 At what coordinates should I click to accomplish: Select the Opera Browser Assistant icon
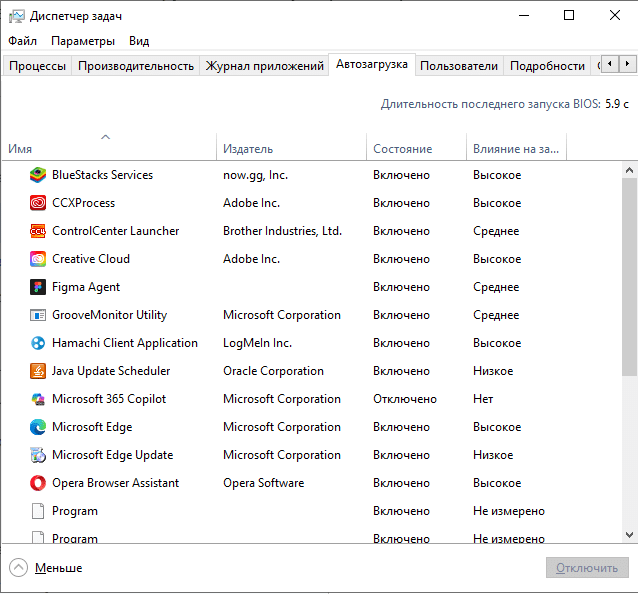click(38, 483)
